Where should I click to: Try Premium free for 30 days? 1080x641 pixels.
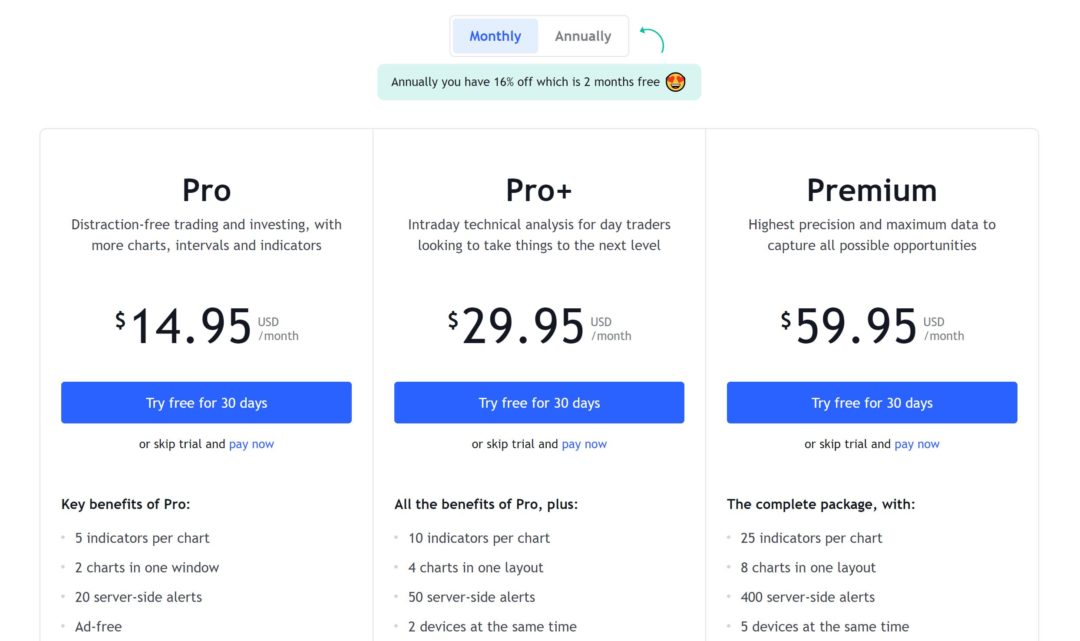tap(872, 402)
